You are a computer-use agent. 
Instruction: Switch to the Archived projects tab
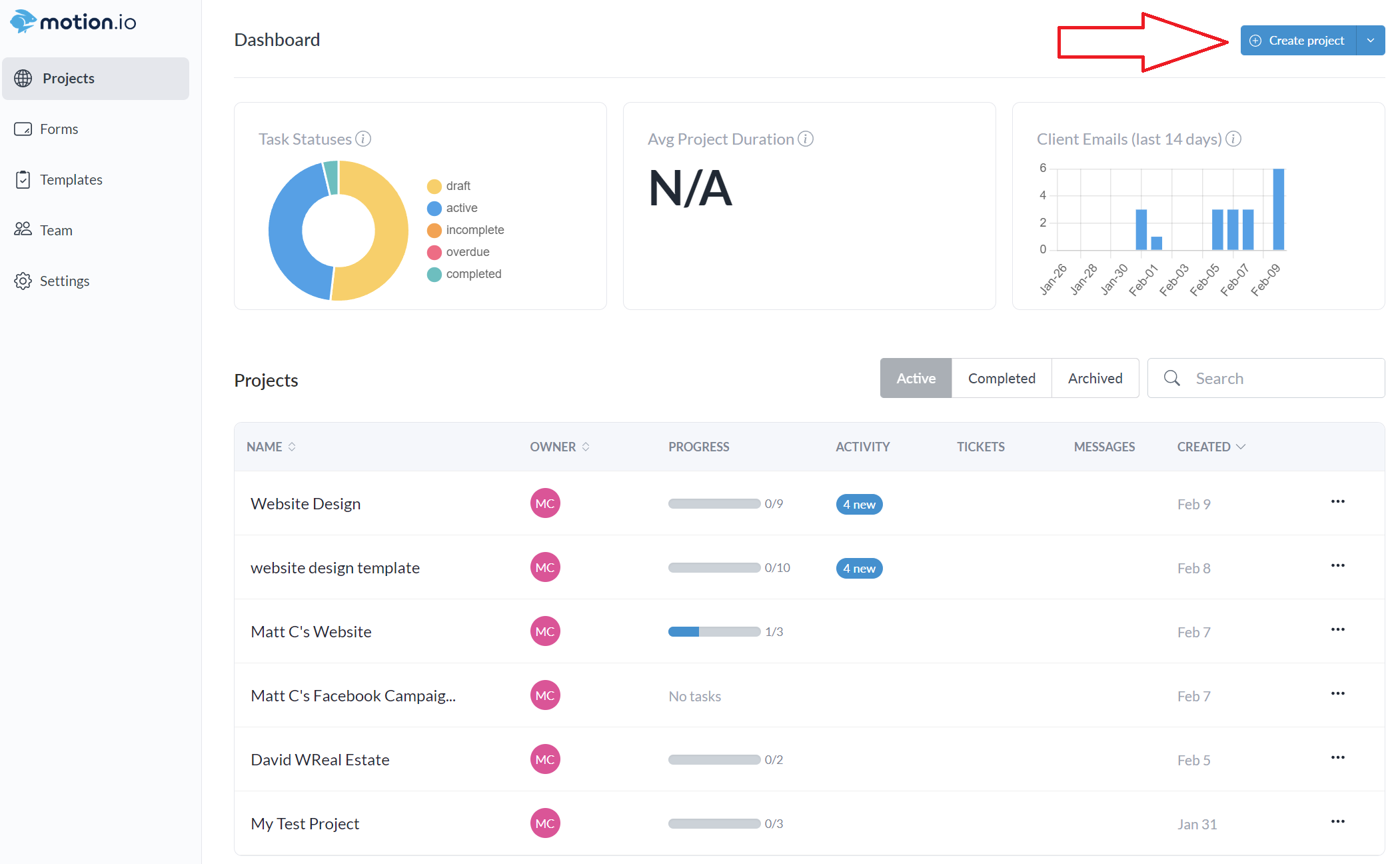(1095, 379)
